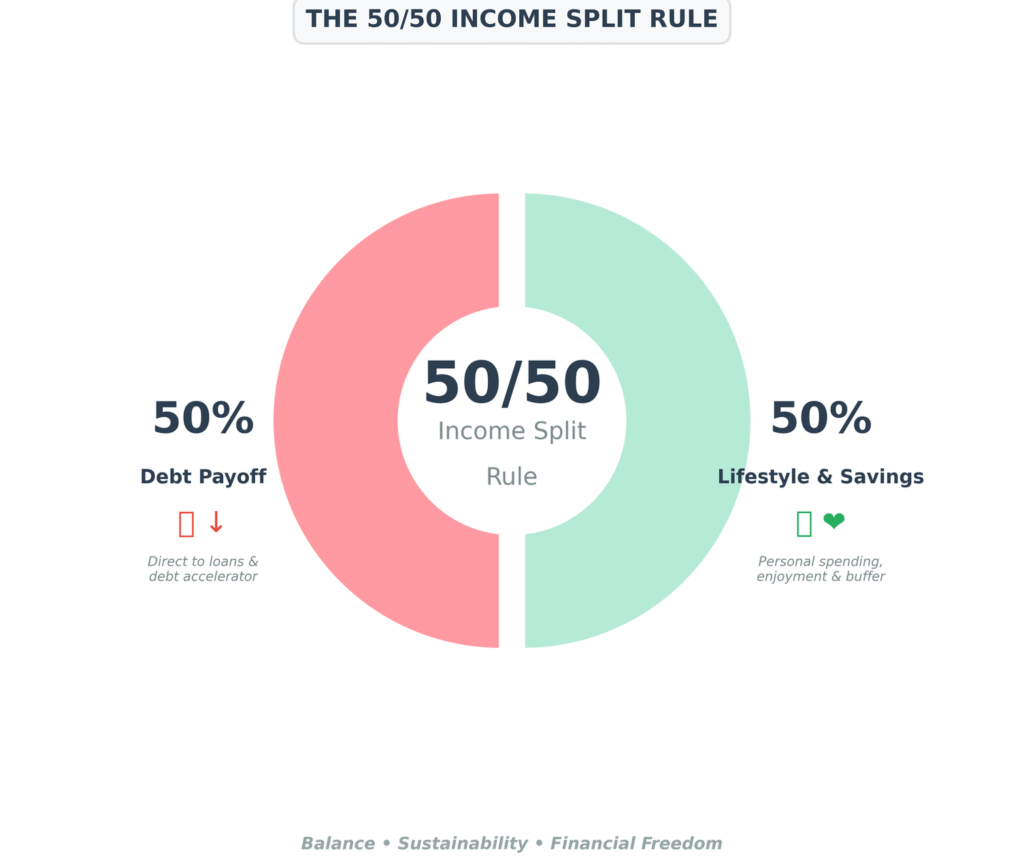Click the word "Rule" in the donut center

pyautogui.click(x=512, y=477)
